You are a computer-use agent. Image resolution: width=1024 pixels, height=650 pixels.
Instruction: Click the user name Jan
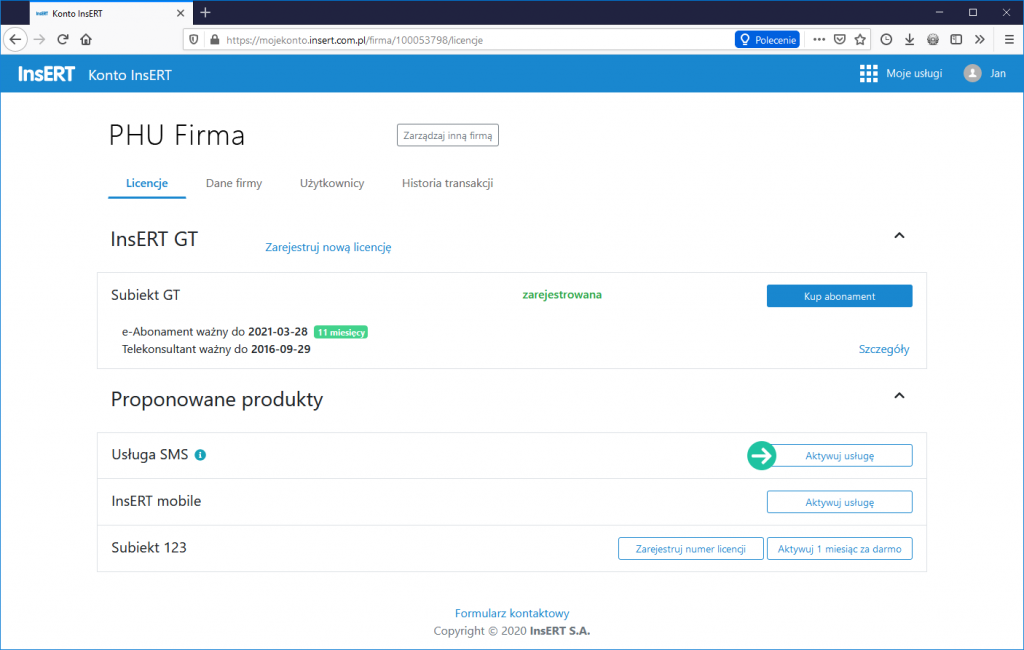(998, 73)
